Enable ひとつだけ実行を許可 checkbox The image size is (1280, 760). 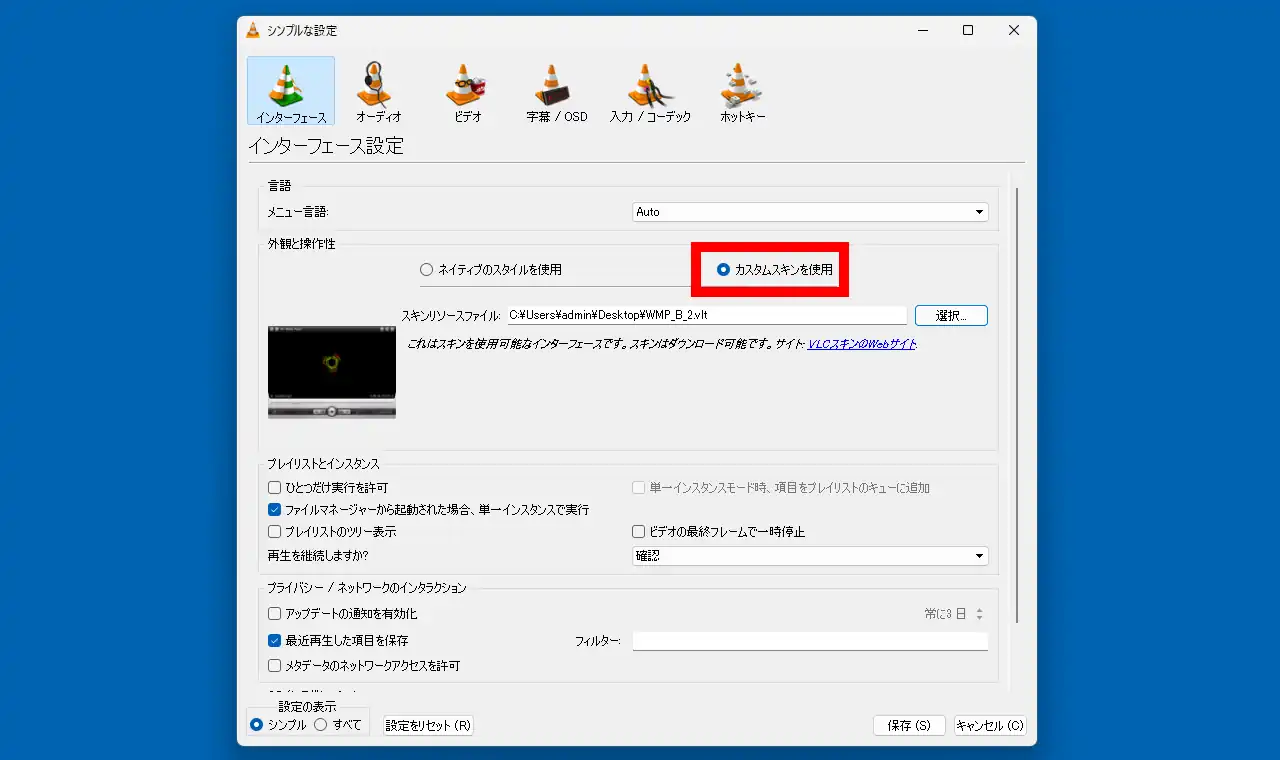point(275,488)
